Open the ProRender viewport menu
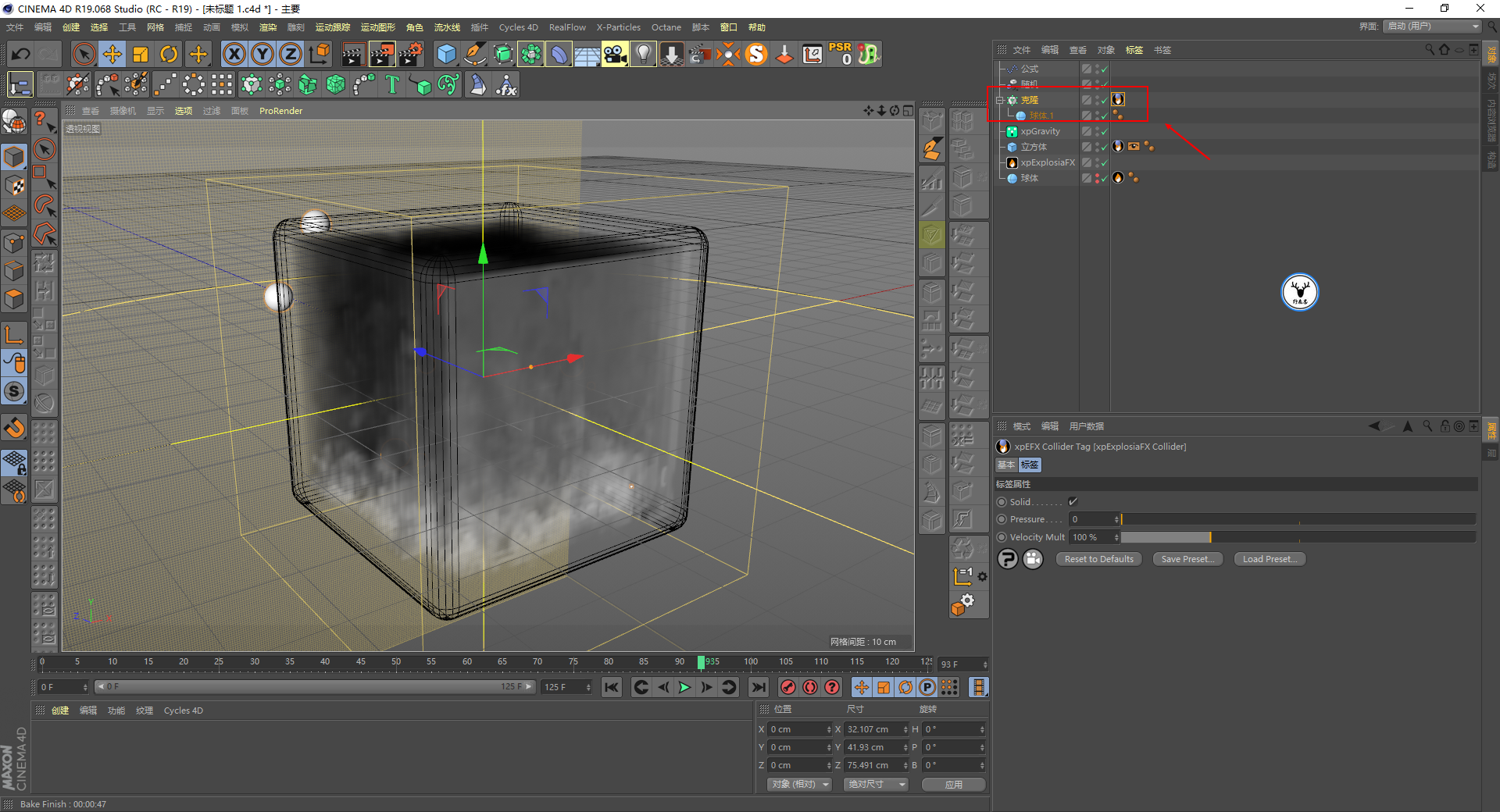Screen dimensions: 1500x812 [280, 111]
